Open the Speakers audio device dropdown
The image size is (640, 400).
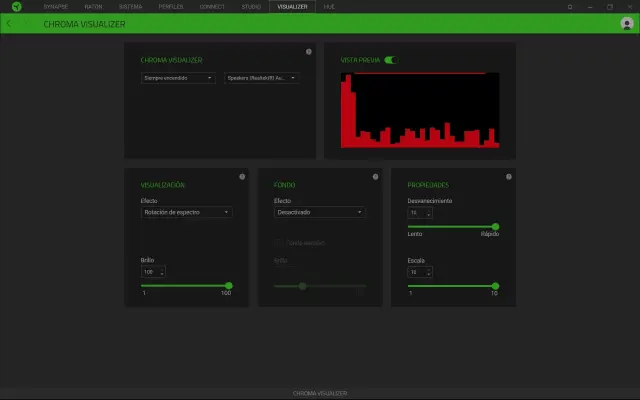(x=260, y=77)
